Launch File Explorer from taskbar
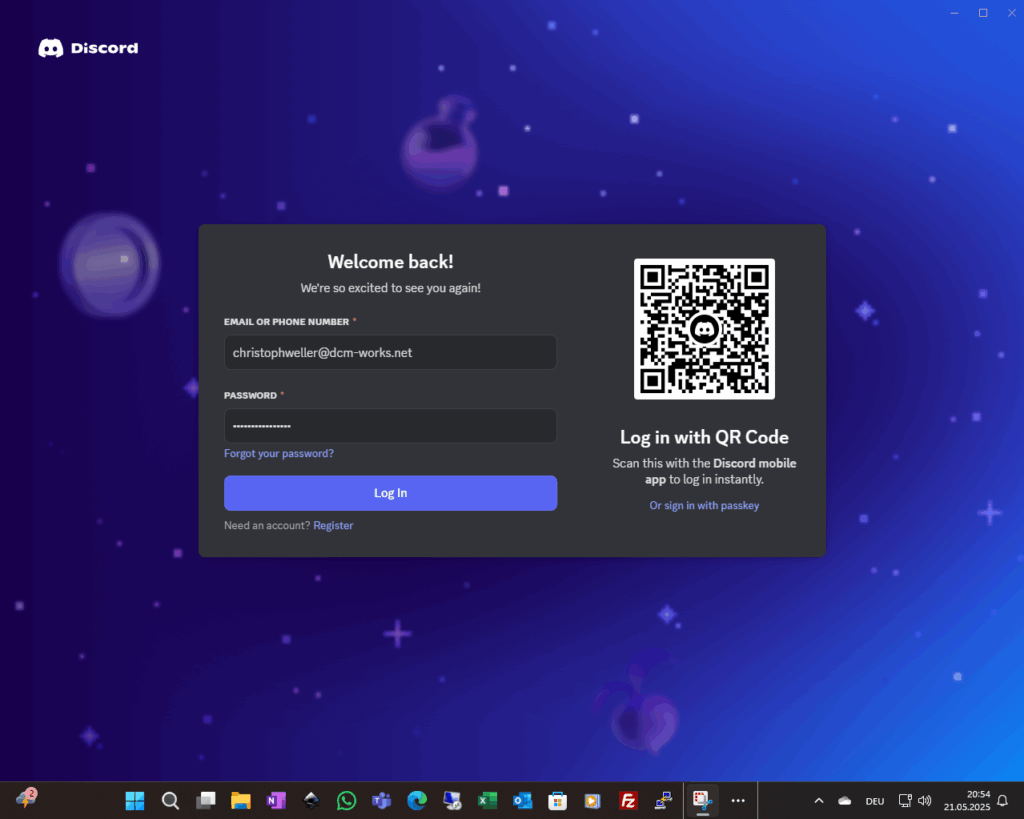This screenshot has height=819, width=1024. click(241, 801)
